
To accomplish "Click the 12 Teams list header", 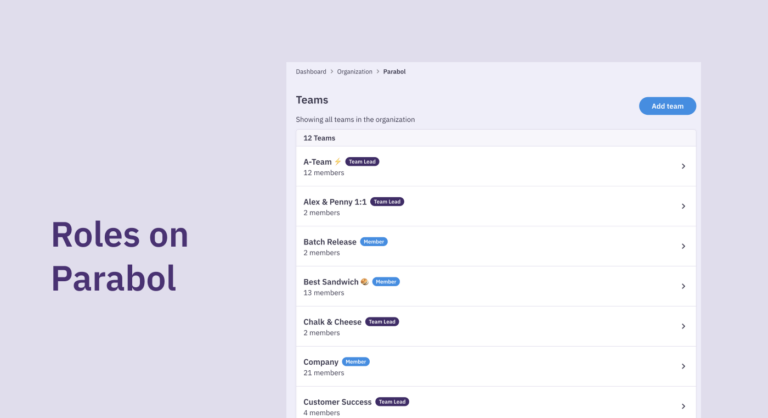I will 319,138.
